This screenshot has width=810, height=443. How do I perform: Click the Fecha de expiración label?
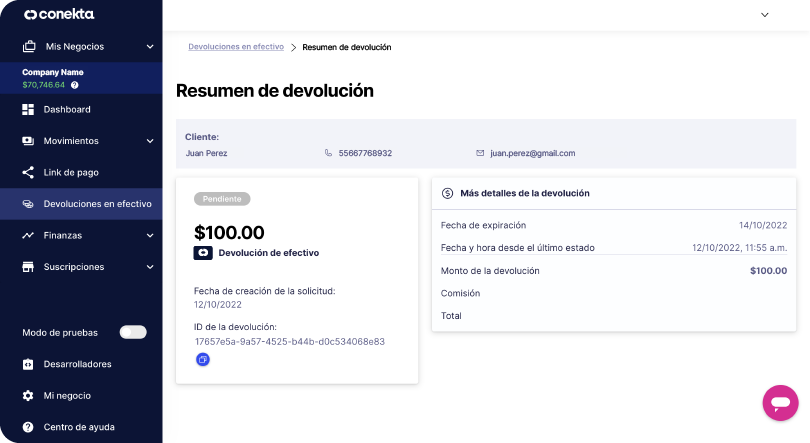pyautogui.click(x=484, y=225)
